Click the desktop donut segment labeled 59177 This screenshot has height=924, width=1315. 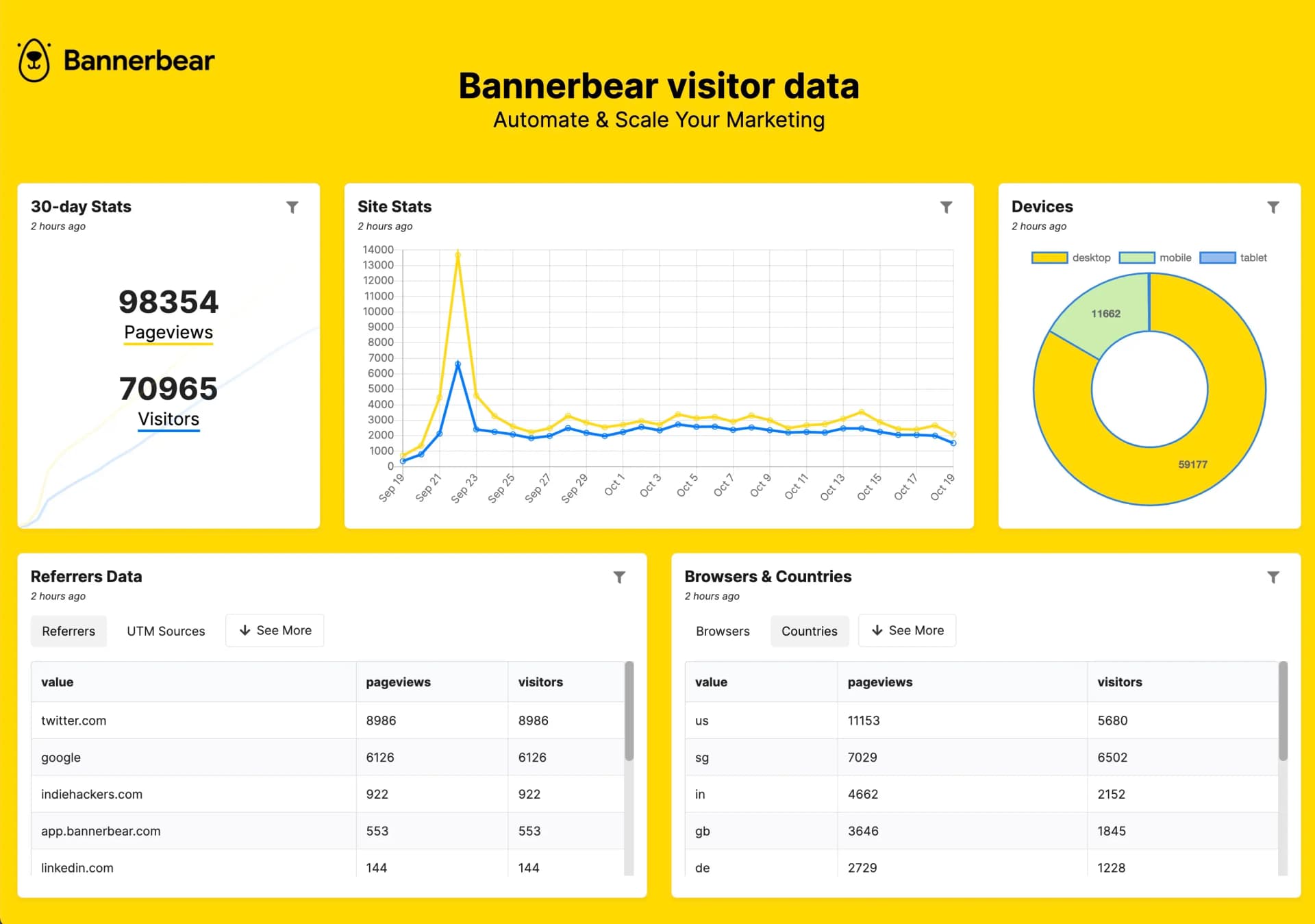[1192, 464]
